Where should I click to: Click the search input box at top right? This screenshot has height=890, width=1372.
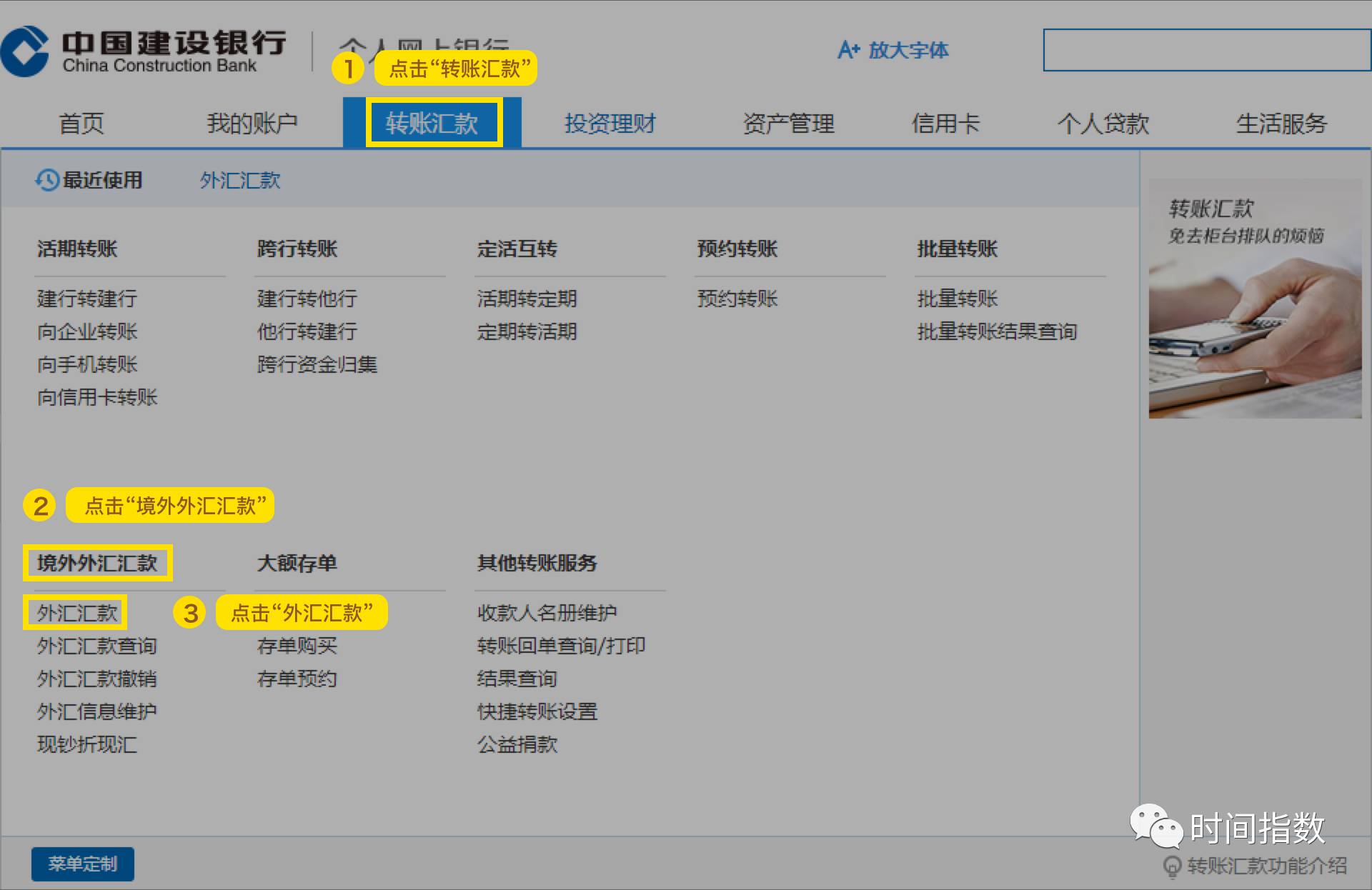click(1206, 50)
